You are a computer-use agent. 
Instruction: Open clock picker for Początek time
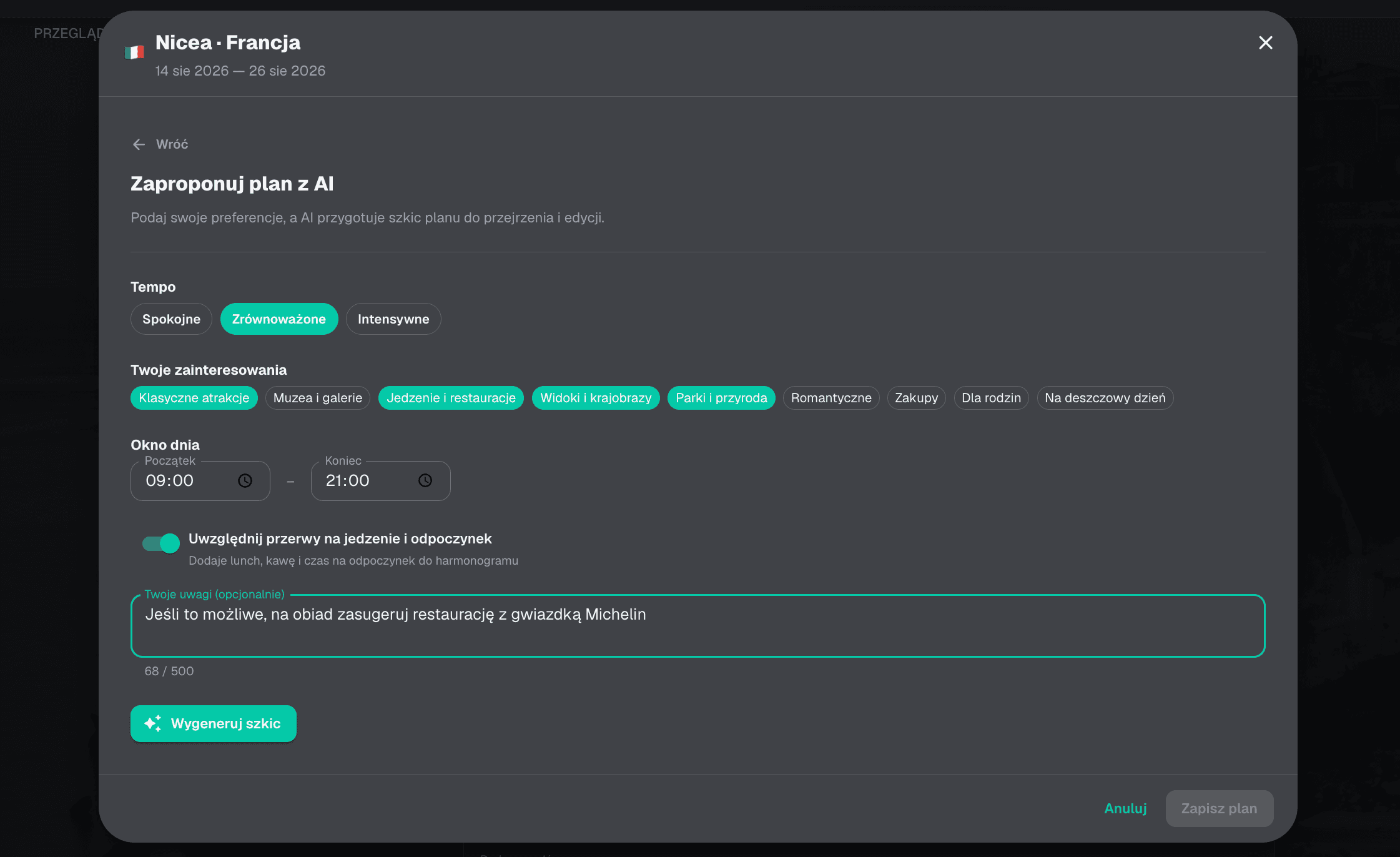(245, 480)
